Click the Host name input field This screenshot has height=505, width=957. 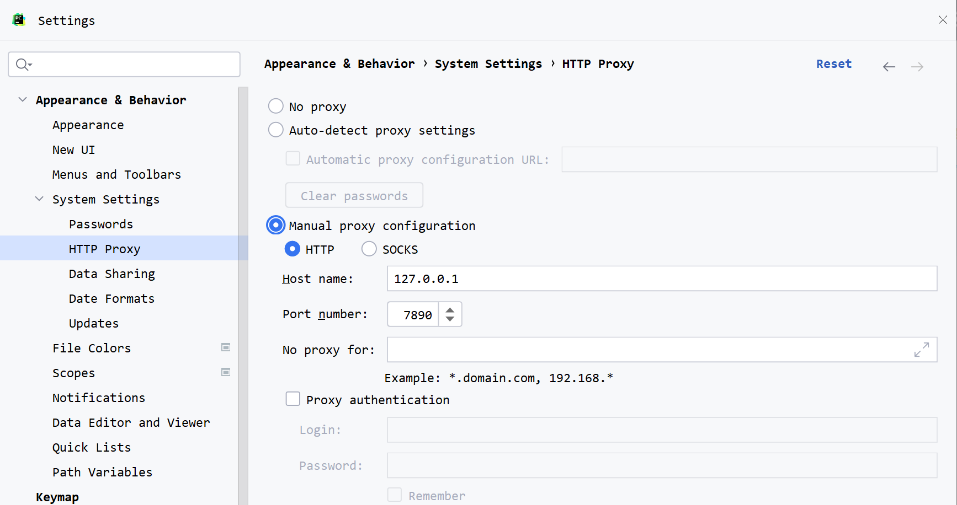662,278
